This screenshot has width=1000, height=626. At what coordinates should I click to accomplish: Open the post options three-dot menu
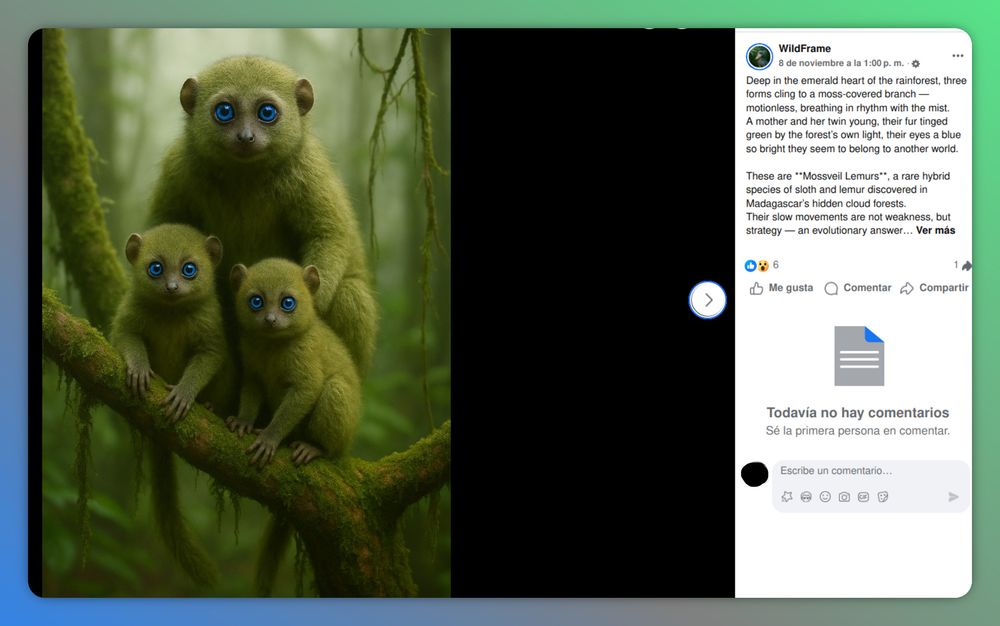tap(957, 56)
